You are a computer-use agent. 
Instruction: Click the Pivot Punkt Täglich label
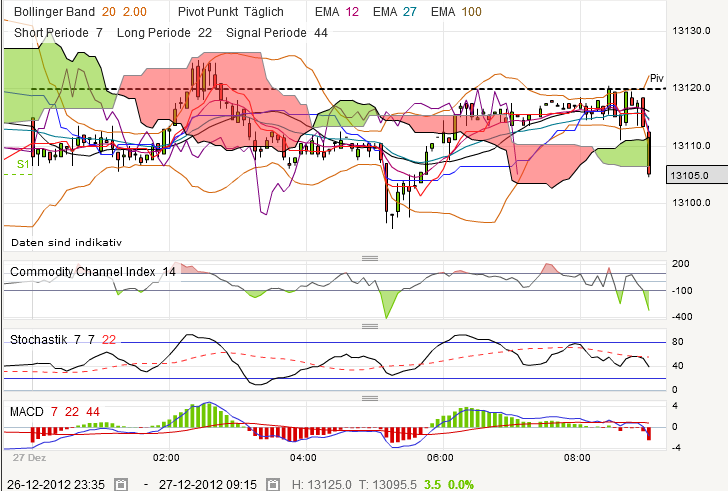(x=231, y=12)
